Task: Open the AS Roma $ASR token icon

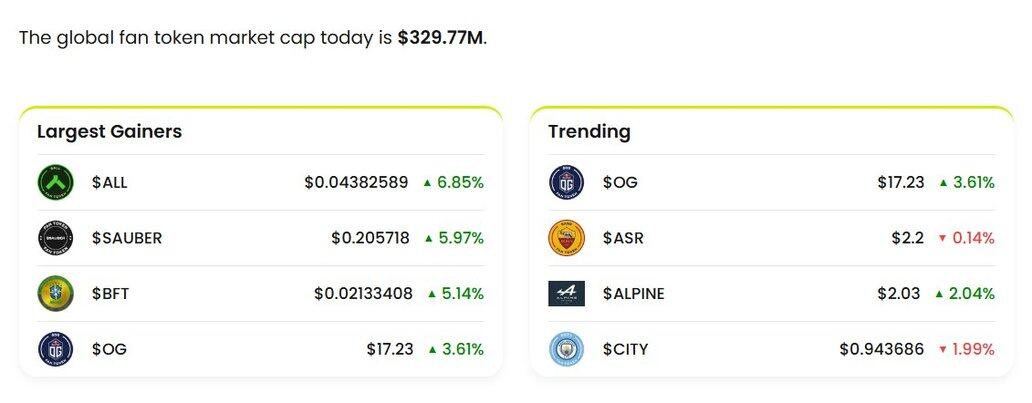Action: pos(567,238)
